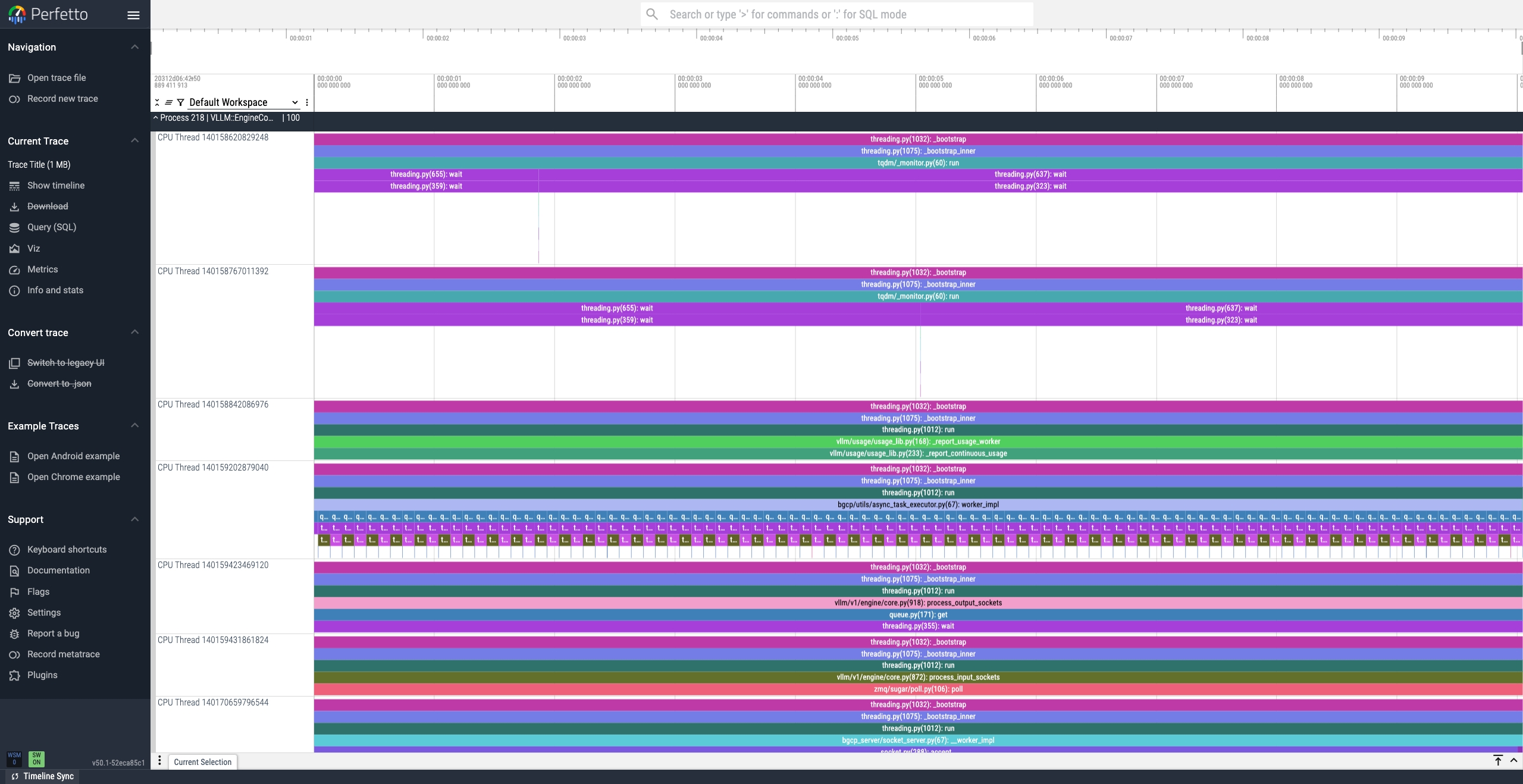Click the tqdm _monitor.py run slice in first thread
1523x784 pixels.
917,163
